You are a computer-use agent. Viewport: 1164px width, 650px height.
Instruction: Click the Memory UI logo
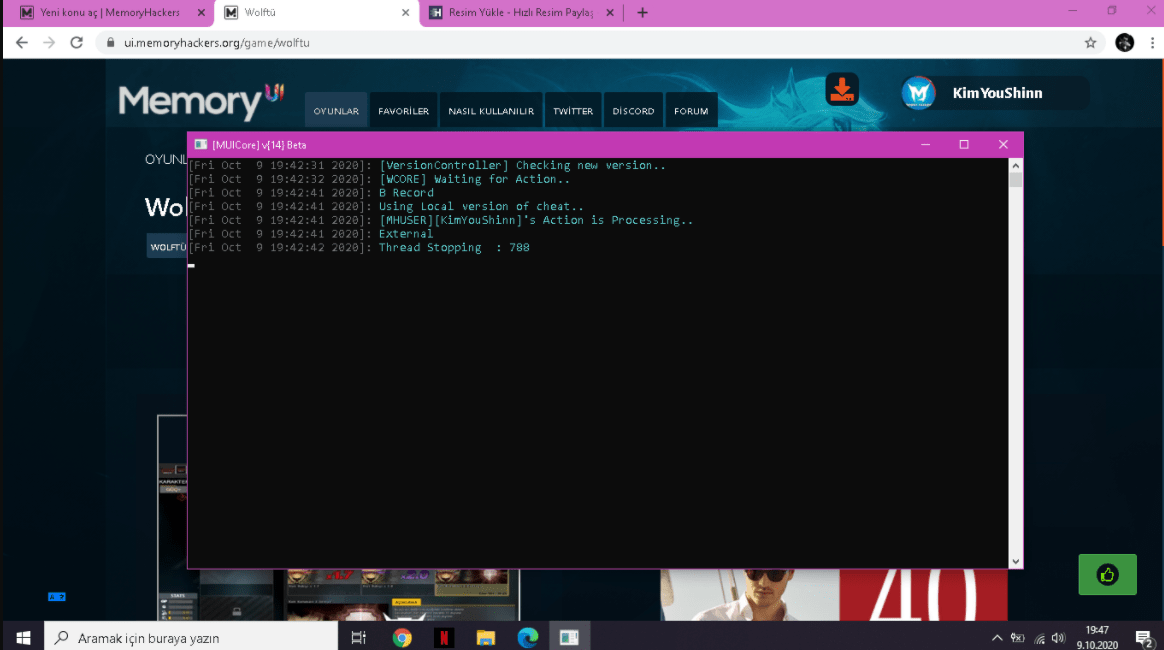pos(200,102)
